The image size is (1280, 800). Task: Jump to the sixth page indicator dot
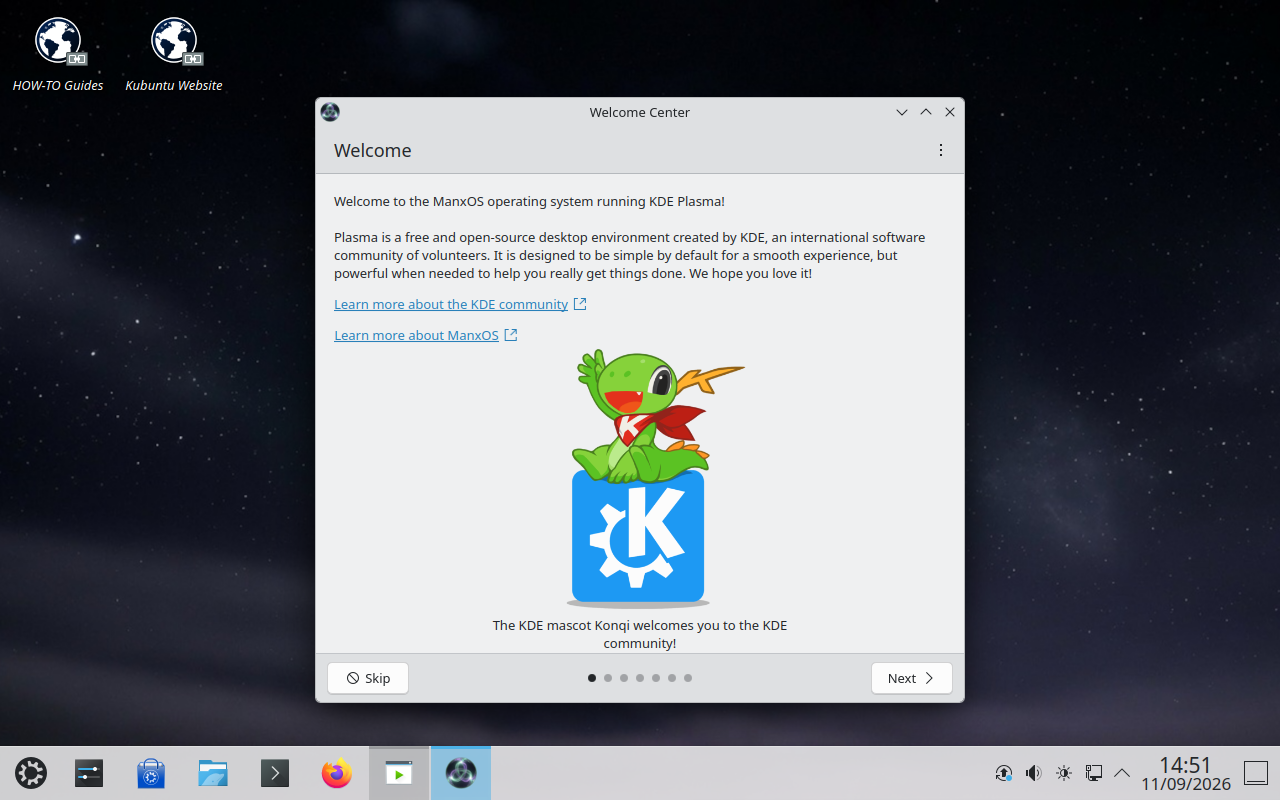pyautogui.click(x=672, y=678)
